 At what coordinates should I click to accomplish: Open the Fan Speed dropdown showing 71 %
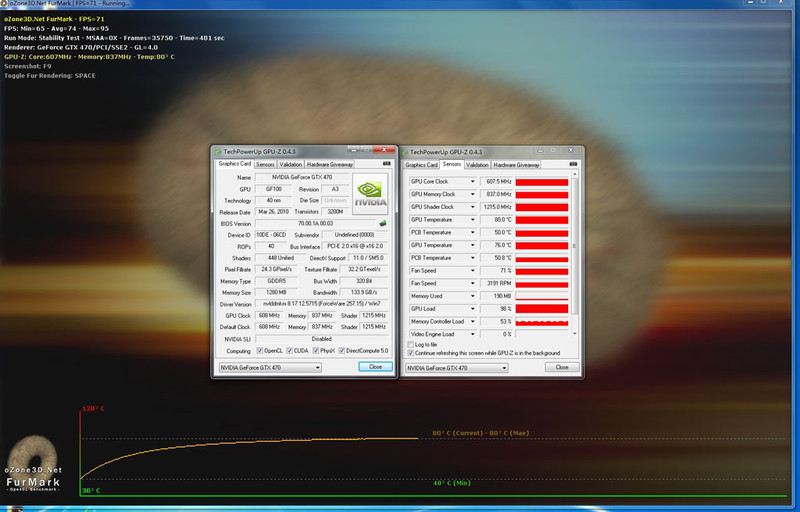[472, 271]
